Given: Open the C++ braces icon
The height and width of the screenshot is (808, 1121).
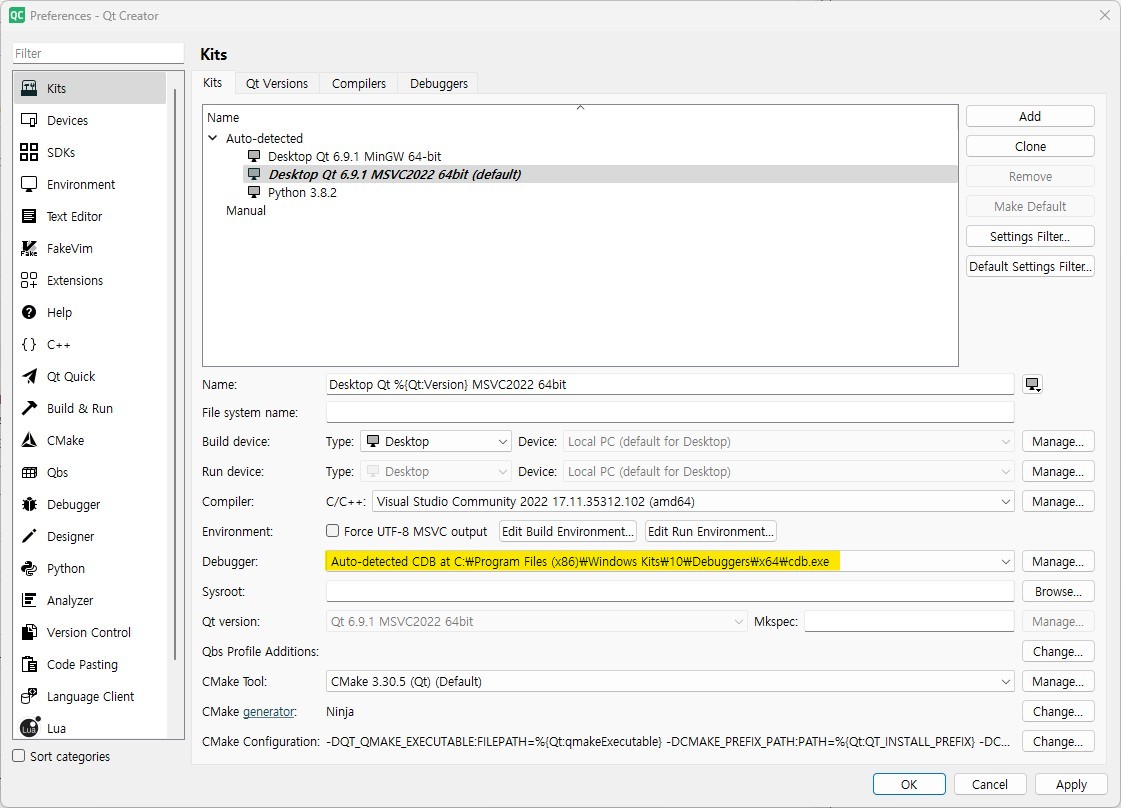Looking at the screenshot, I should click(29, 345).
